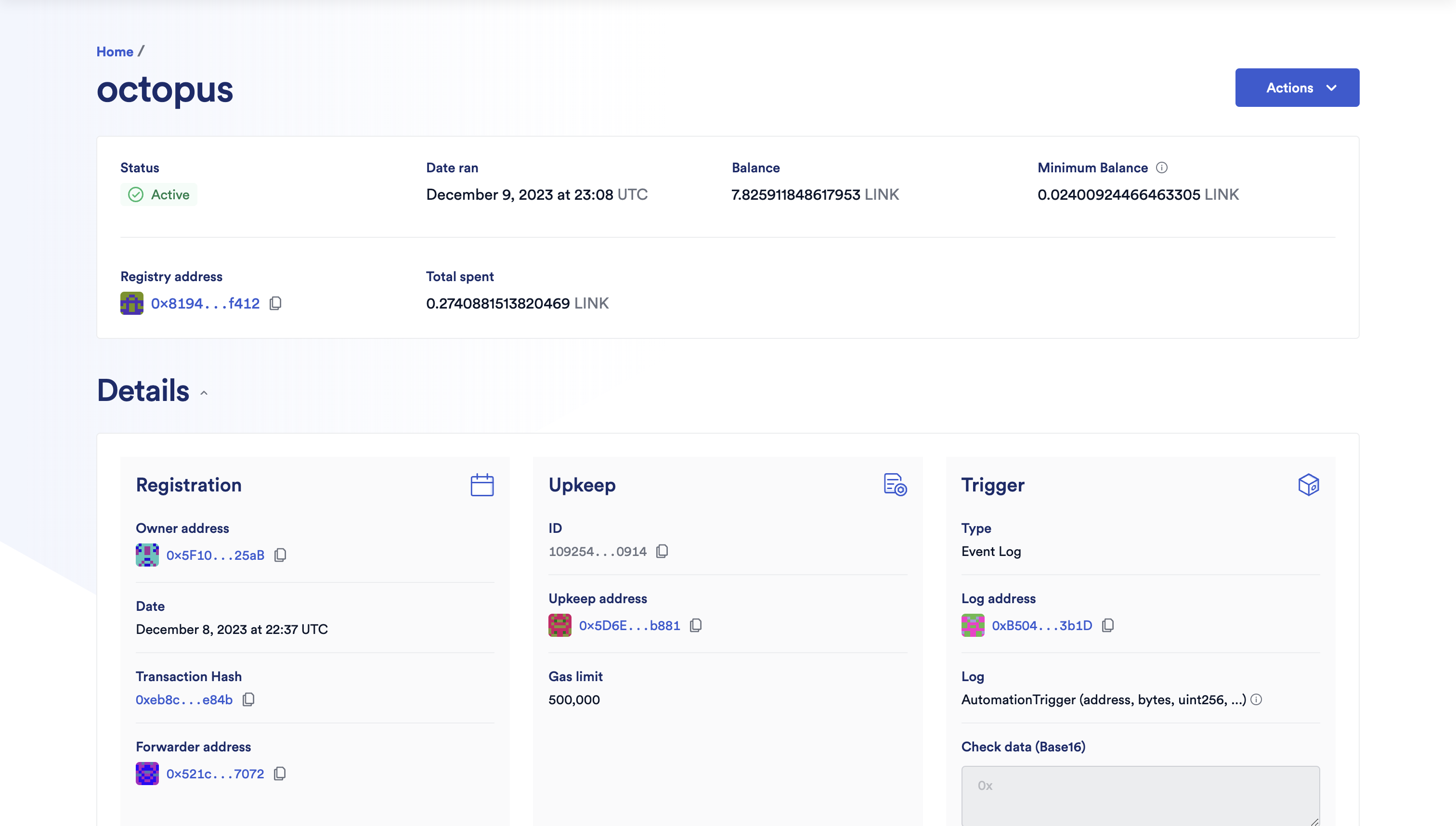Click the Minimum Balance info icon
Screen dimensions: 1456x826
pos(1161,168)
